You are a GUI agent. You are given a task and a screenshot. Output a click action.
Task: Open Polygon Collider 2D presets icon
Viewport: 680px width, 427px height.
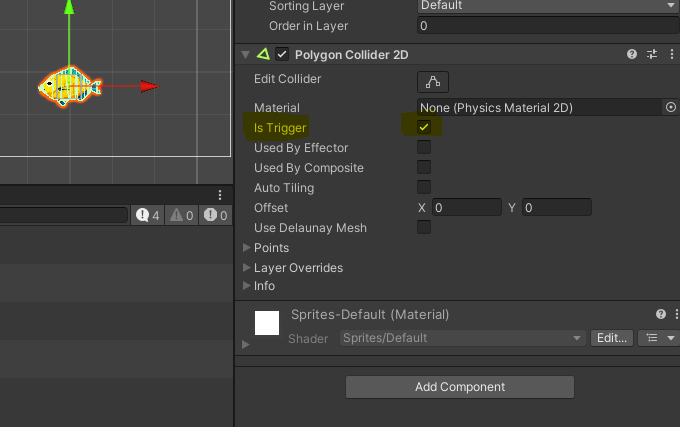pos(652,54)
